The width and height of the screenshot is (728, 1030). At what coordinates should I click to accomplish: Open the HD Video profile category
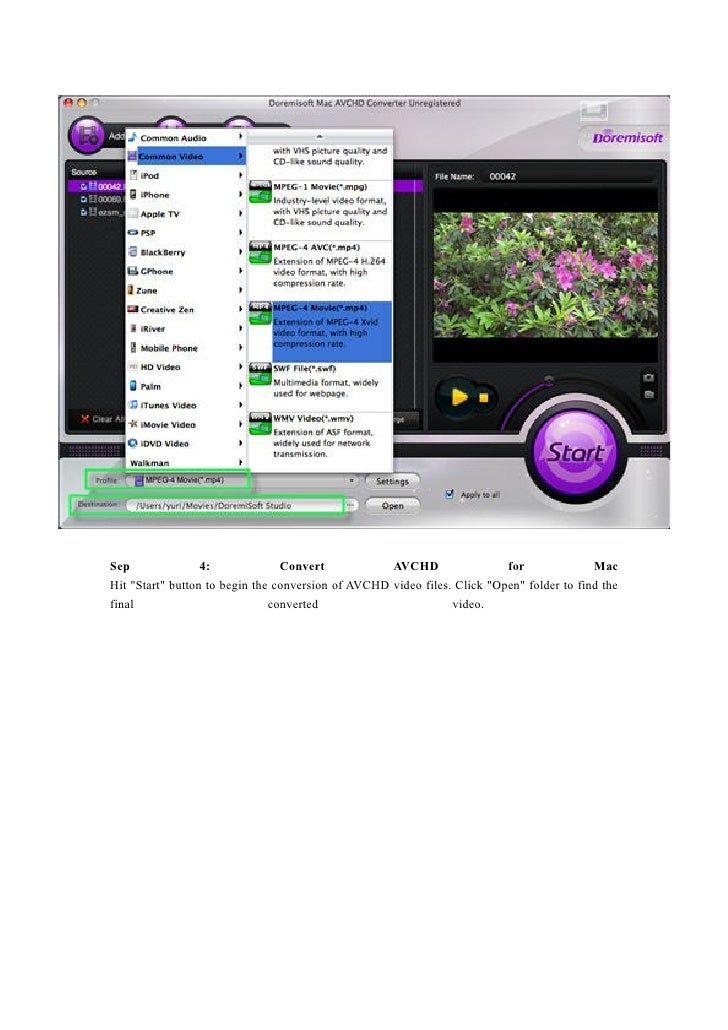(x=186, y=367)
